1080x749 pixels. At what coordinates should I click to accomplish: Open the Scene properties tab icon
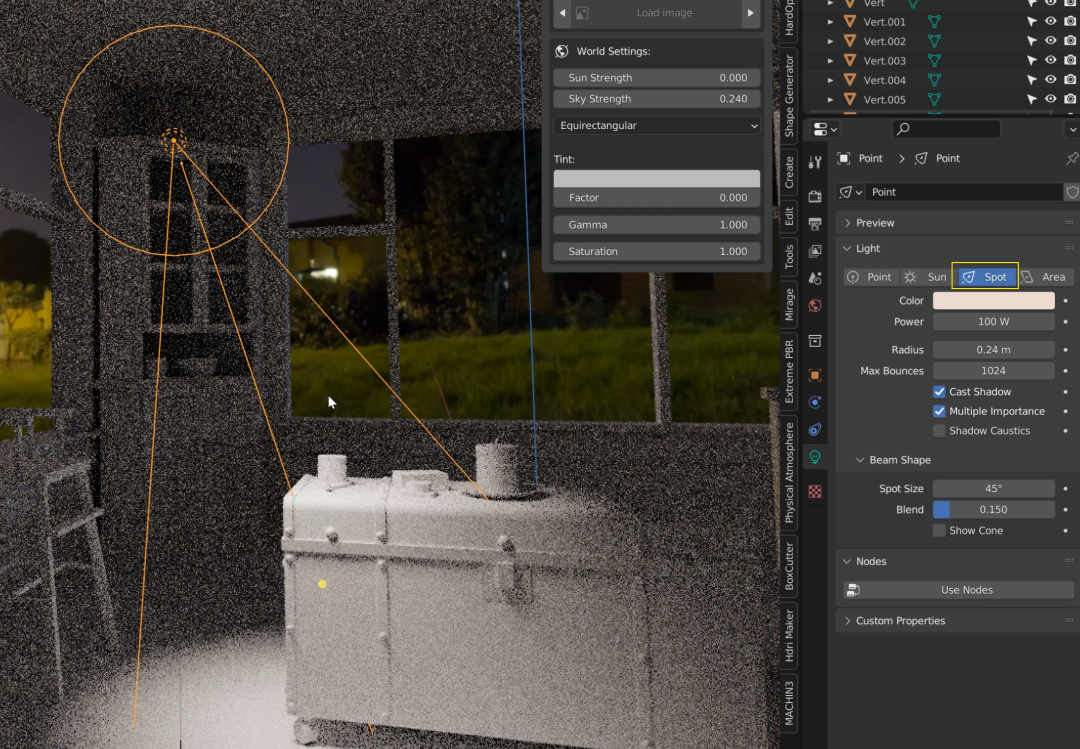[815, 278]
